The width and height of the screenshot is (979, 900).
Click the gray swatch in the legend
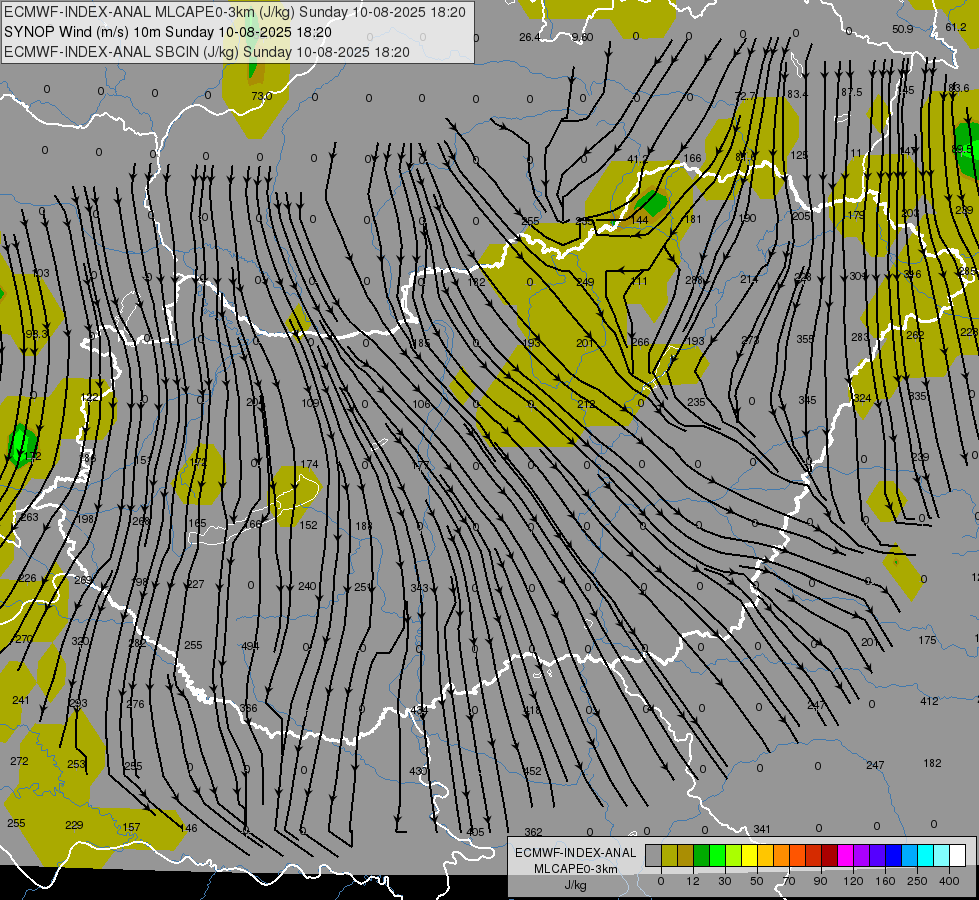[653, 856]
